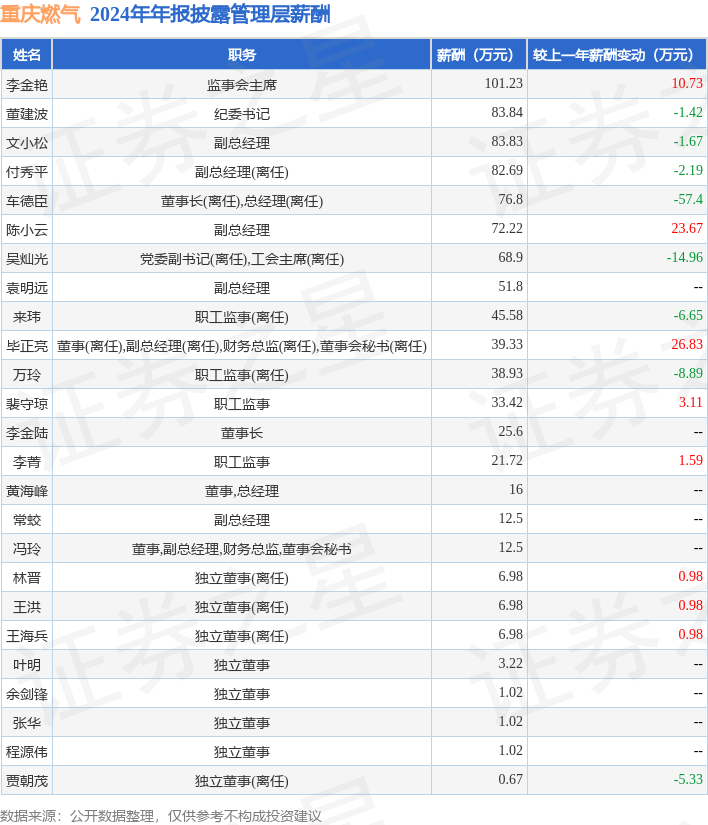Select the name 来玮

tap(27, 316)
